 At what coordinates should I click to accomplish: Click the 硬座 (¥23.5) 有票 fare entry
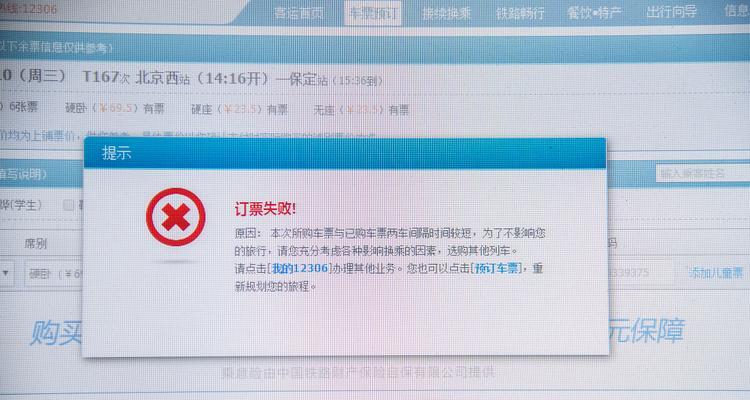[239, 110]
